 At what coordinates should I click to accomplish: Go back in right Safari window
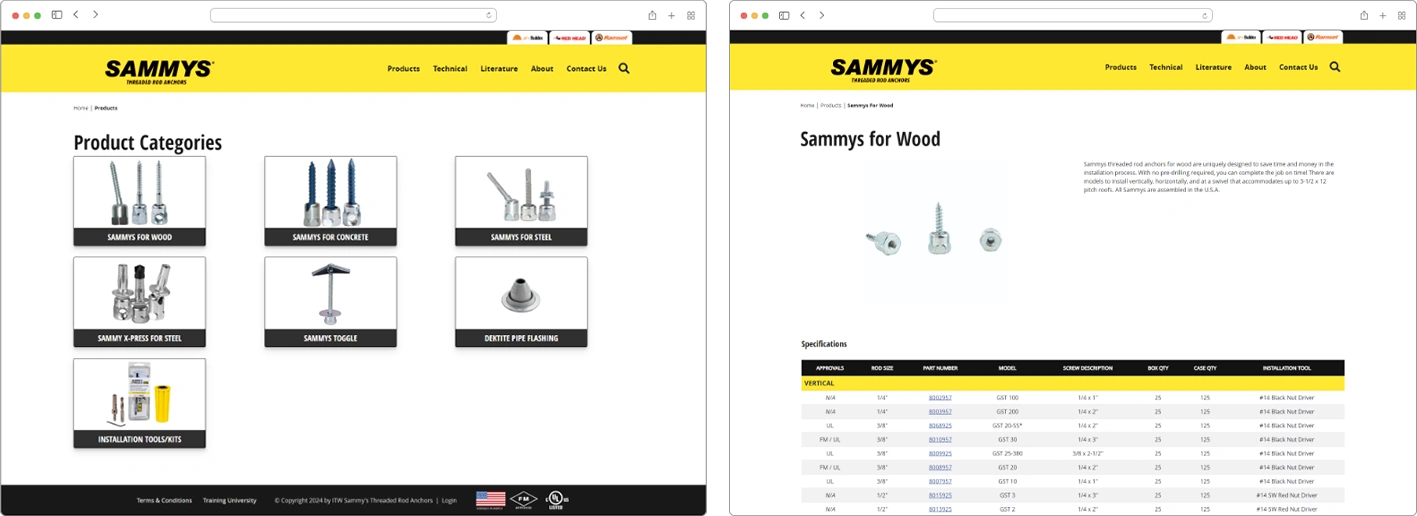click(803, 15)
